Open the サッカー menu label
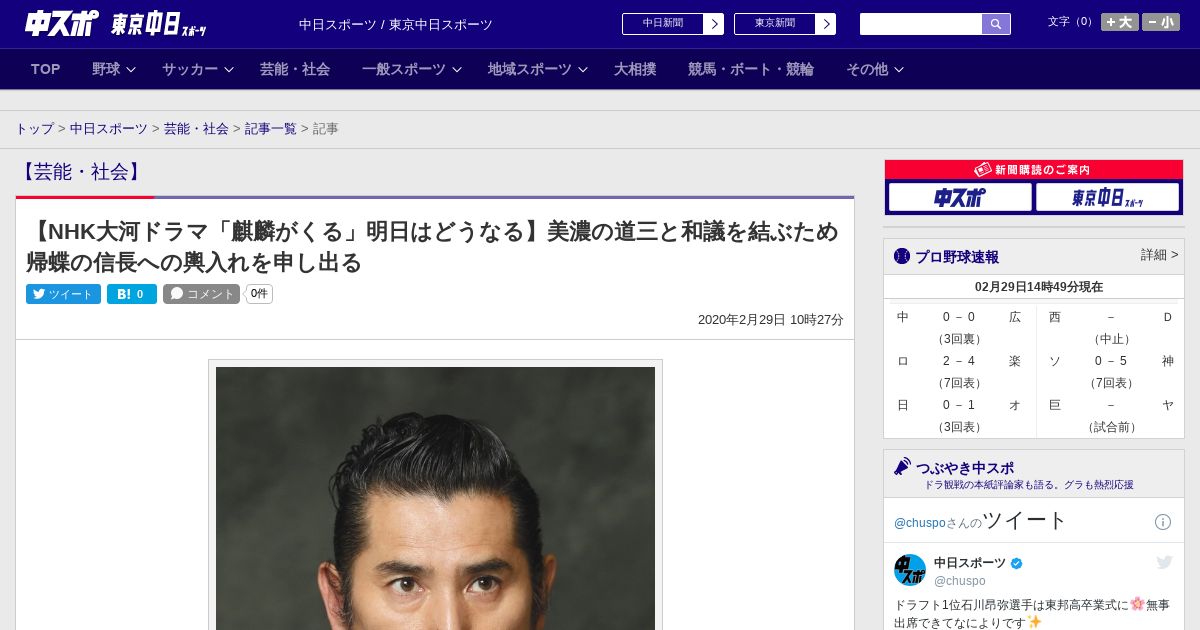Image resolution: width=1200 pixels, height=630 pixels. tap(190, 69)
